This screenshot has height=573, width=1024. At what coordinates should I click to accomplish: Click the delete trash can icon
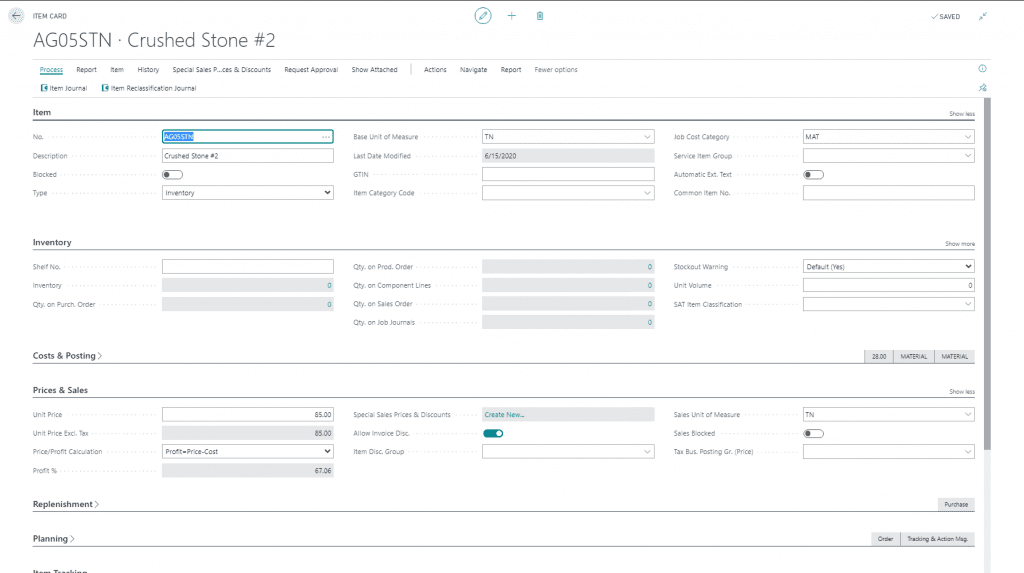point(540,16)
